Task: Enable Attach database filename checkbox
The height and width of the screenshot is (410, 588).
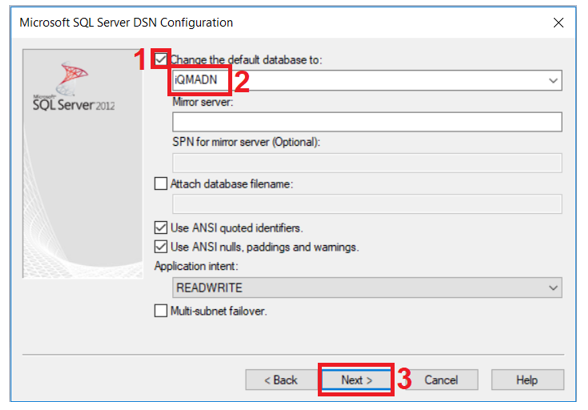Action: (x=161, y=184)
